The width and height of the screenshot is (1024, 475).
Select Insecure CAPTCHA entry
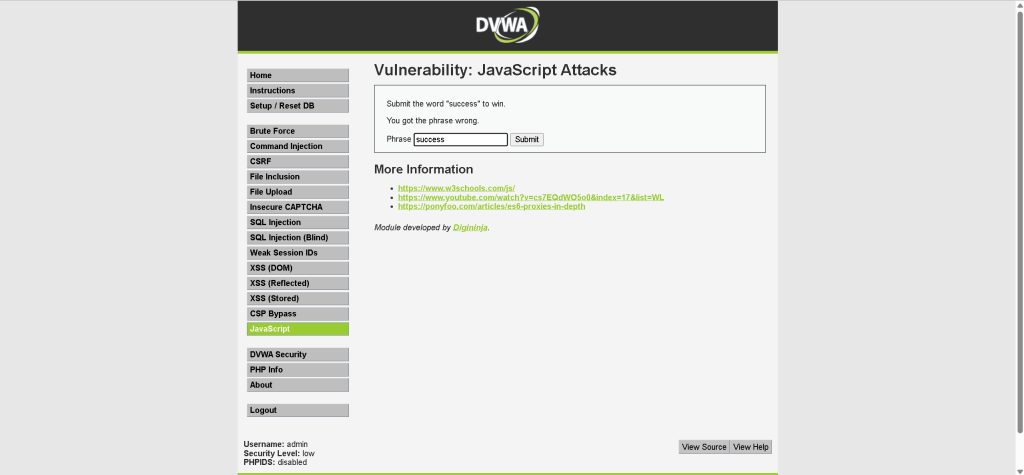click(x=298, y=207)
